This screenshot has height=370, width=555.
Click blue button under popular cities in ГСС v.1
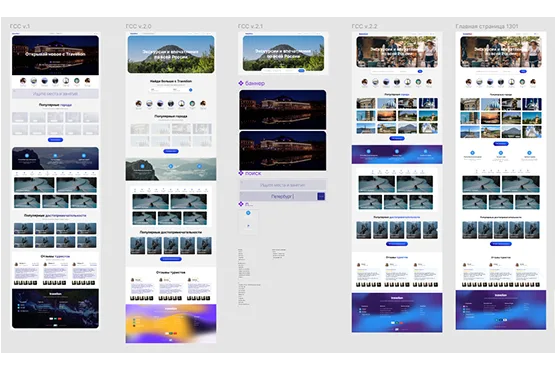click(x=55, y=140)
